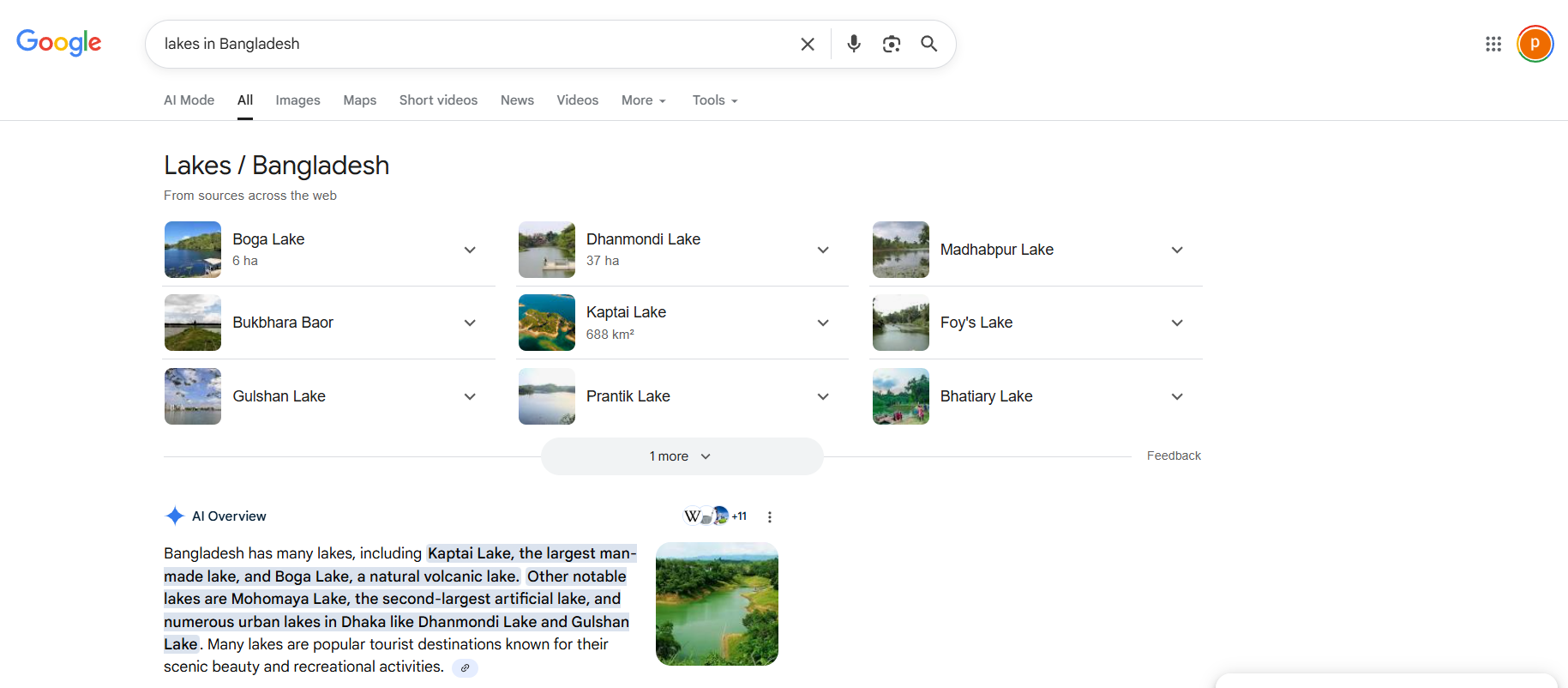1568x688 pixels.
Task: Click Bukbhara Baor thumbnail image
Action: (x=193, y=323)
